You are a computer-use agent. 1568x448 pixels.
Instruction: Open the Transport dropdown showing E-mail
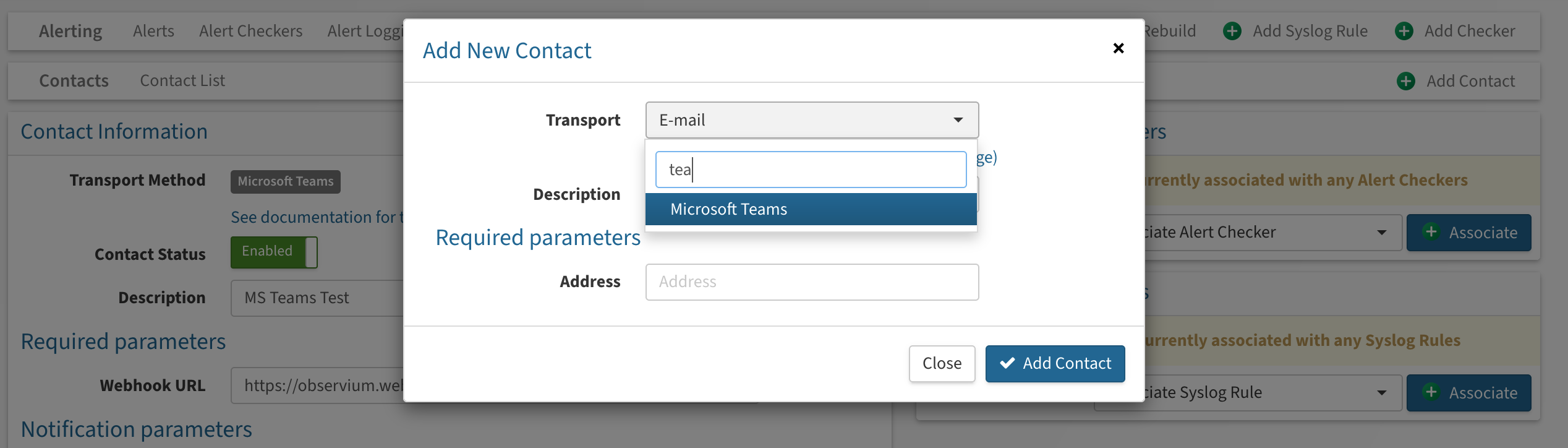812,120
